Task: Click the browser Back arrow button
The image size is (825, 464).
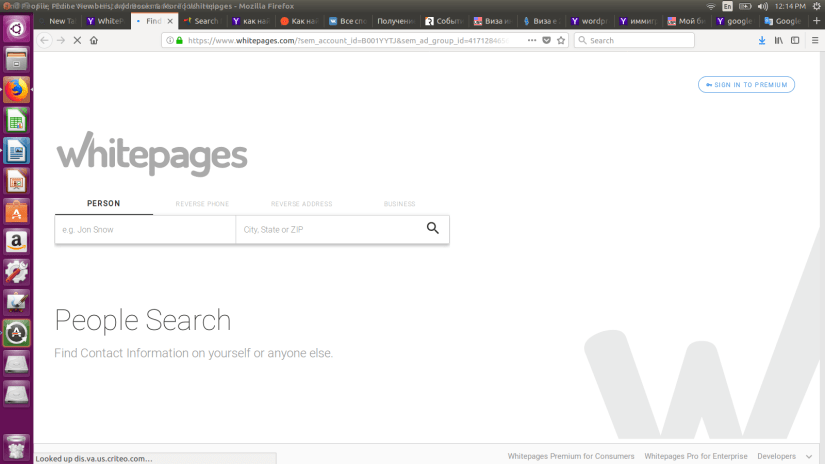Action: [44, 41]
